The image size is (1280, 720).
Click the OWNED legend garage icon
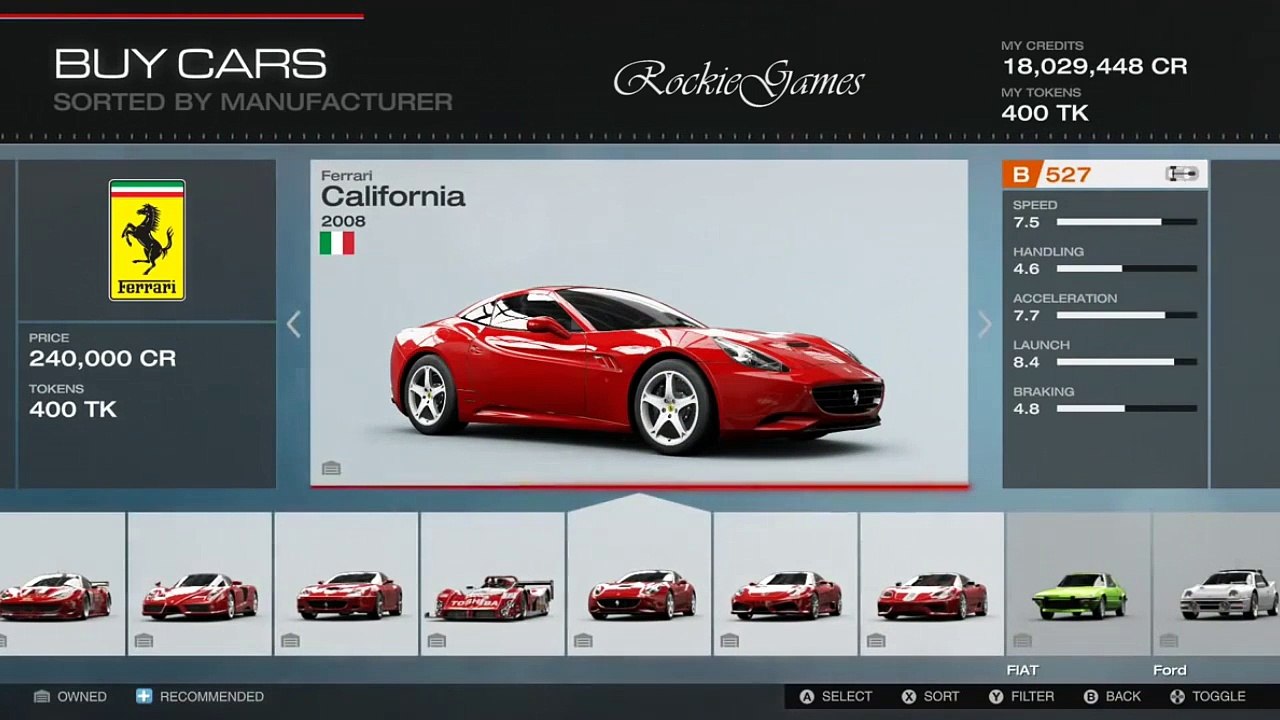point(42,696)
